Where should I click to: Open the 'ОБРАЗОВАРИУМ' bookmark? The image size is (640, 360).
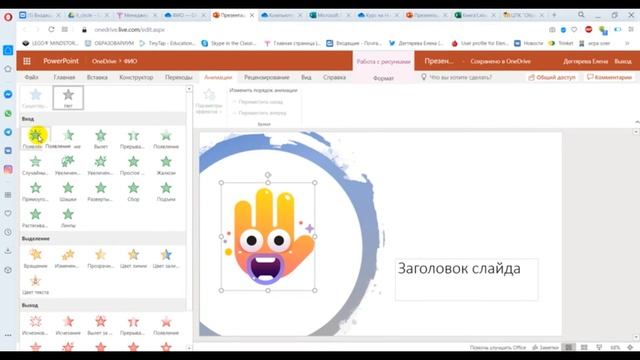coord(109,43)
